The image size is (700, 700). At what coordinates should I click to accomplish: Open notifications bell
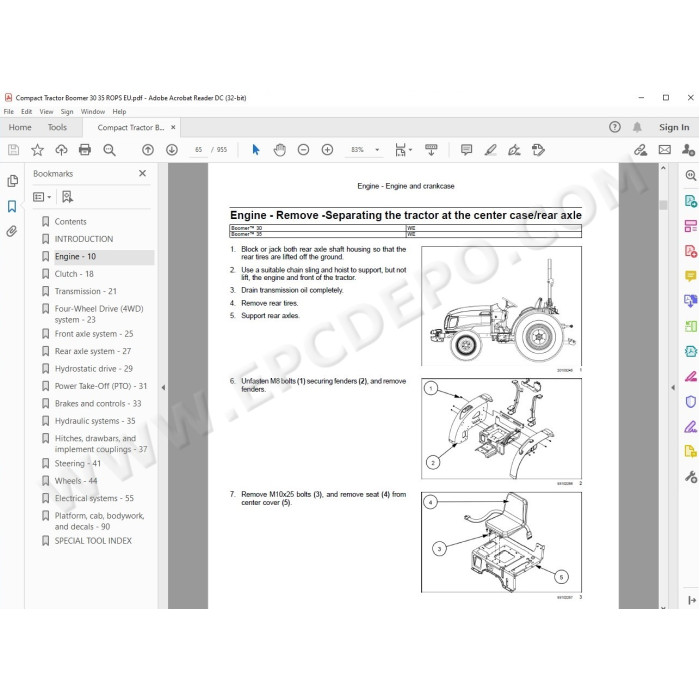(637, 127)
